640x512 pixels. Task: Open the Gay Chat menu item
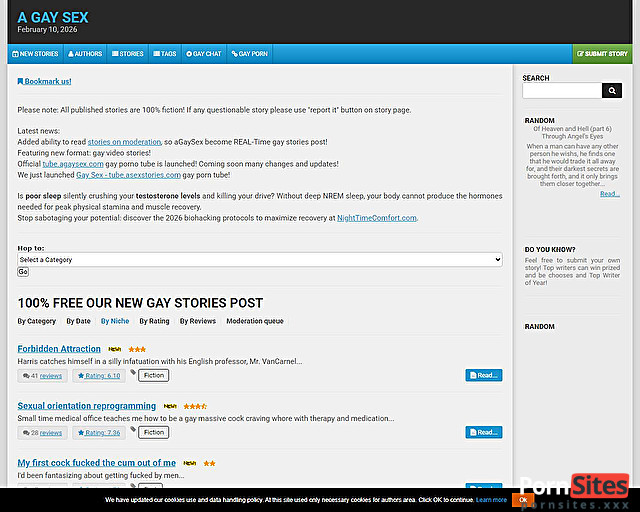tap(204, 54)
